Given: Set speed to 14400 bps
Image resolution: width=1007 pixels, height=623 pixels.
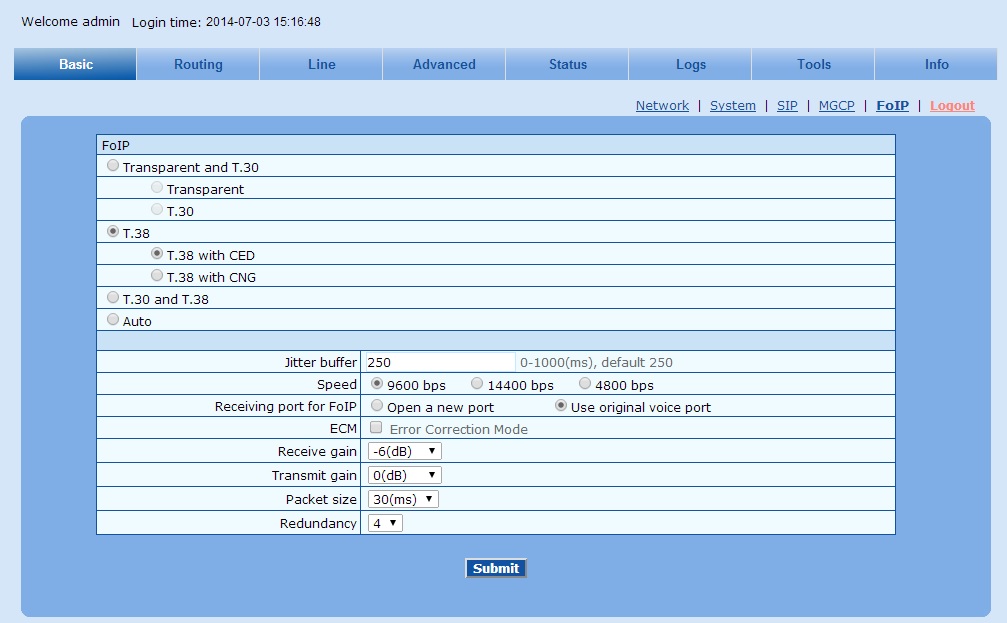Looking at the screenshot, I should click(x=477, y=384).
